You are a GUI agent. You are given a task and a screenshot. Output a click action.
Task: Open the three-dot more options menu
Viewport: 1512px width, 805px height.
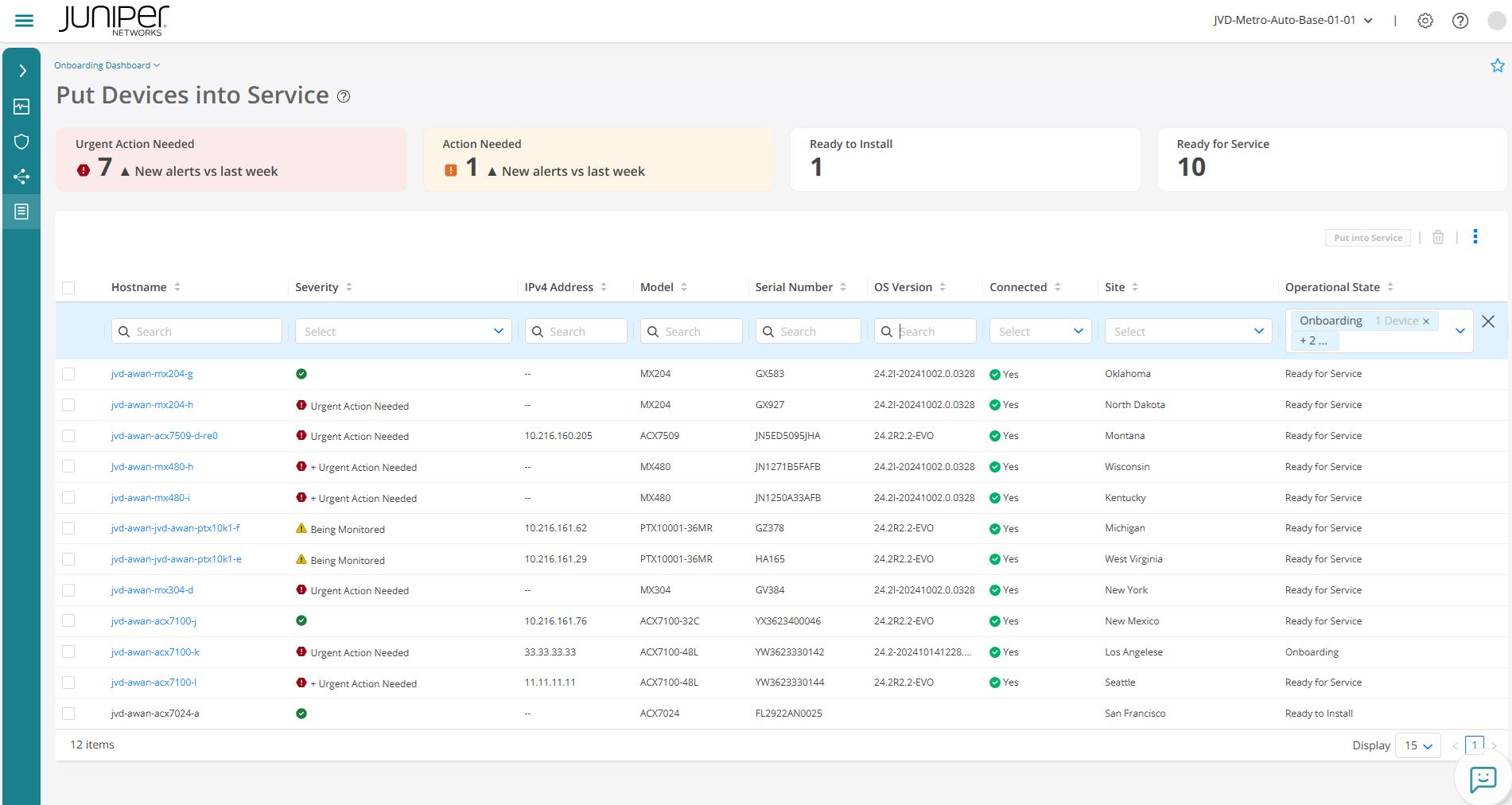tap(1475, 237)
